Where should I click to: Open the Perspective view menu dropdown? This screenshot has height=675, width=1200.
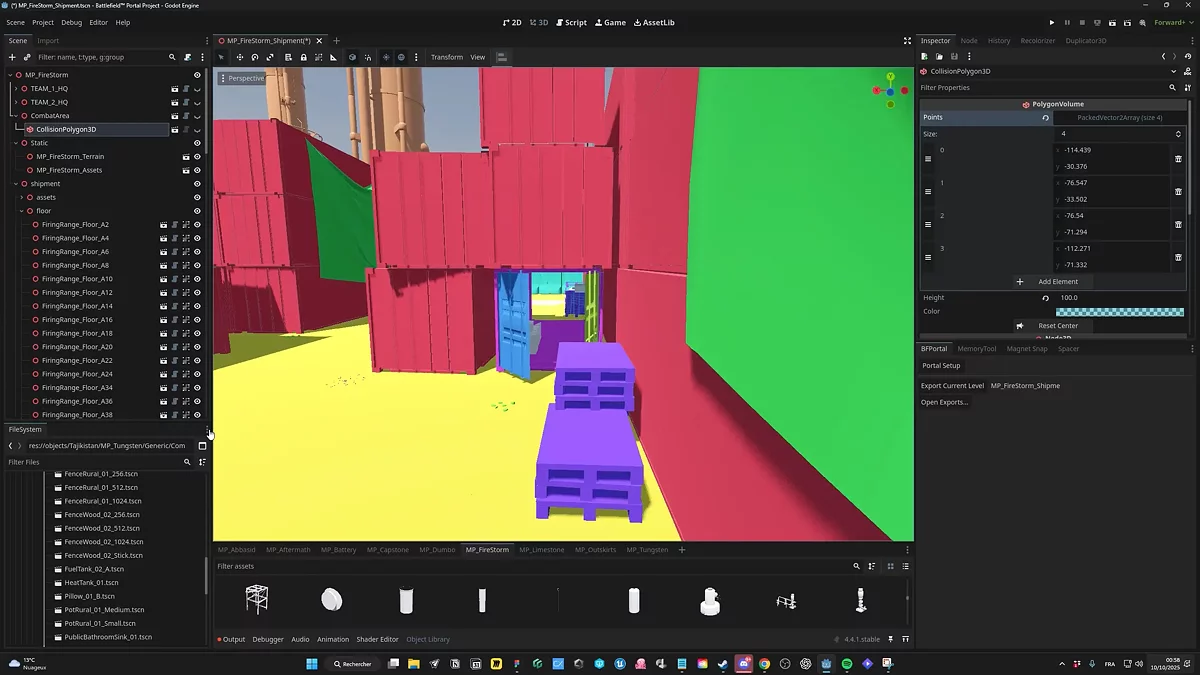pos(242,78)
